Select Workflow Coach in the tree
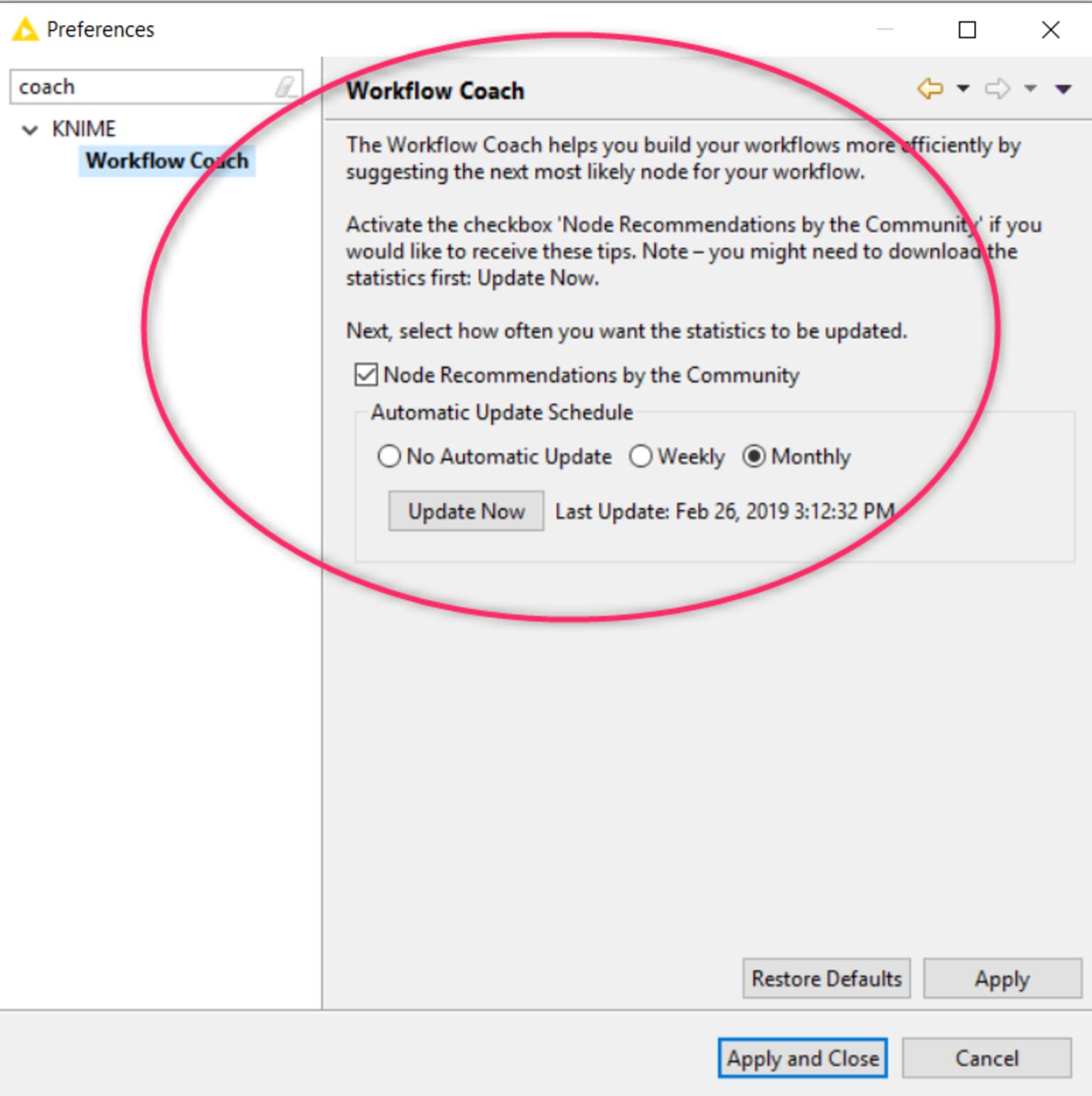The image size is (1092, 1096). (x=167, y=161)
